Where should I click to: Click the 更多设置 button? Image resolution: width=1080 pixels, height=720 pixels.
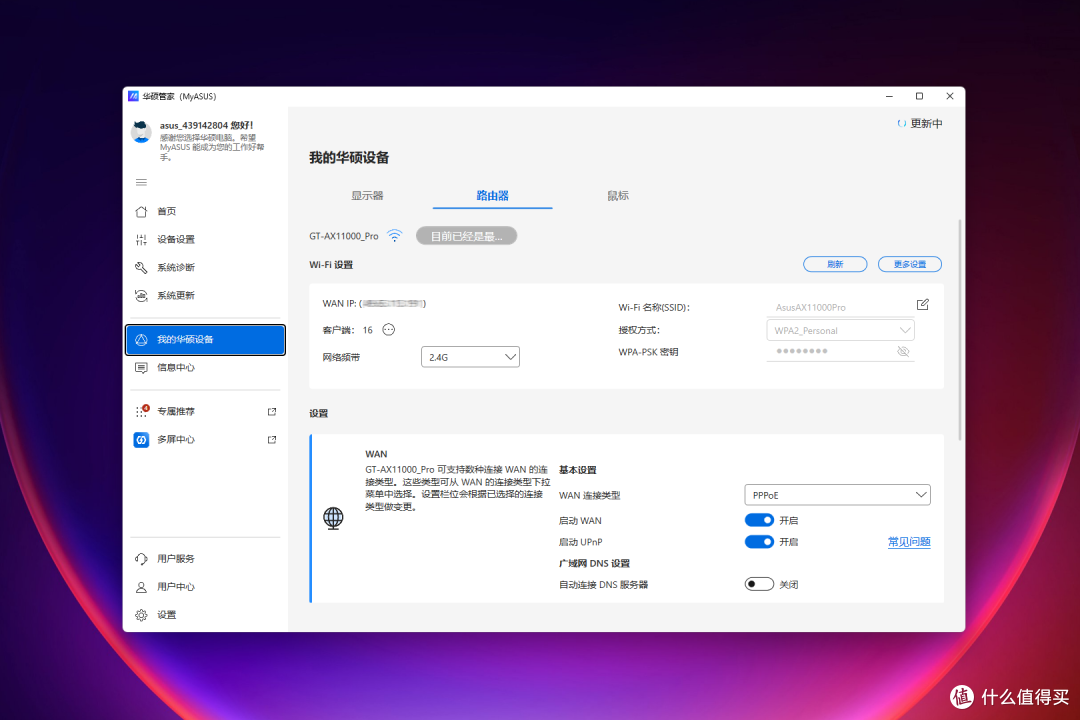click(x=910, y=265)
